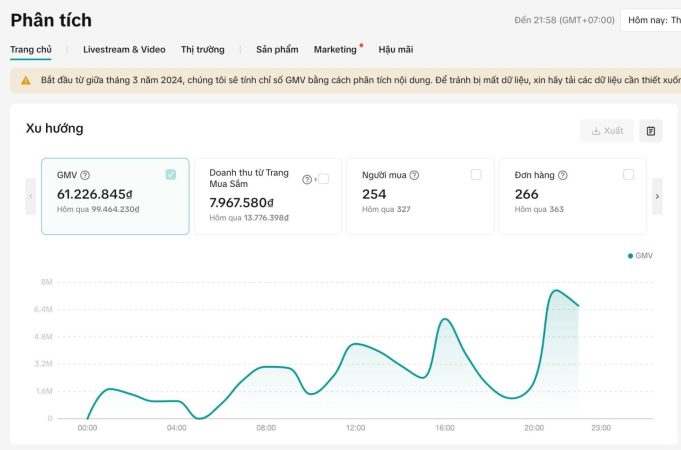
Task: Click the GMV help question-mark icon
Action: coord(85,175)
